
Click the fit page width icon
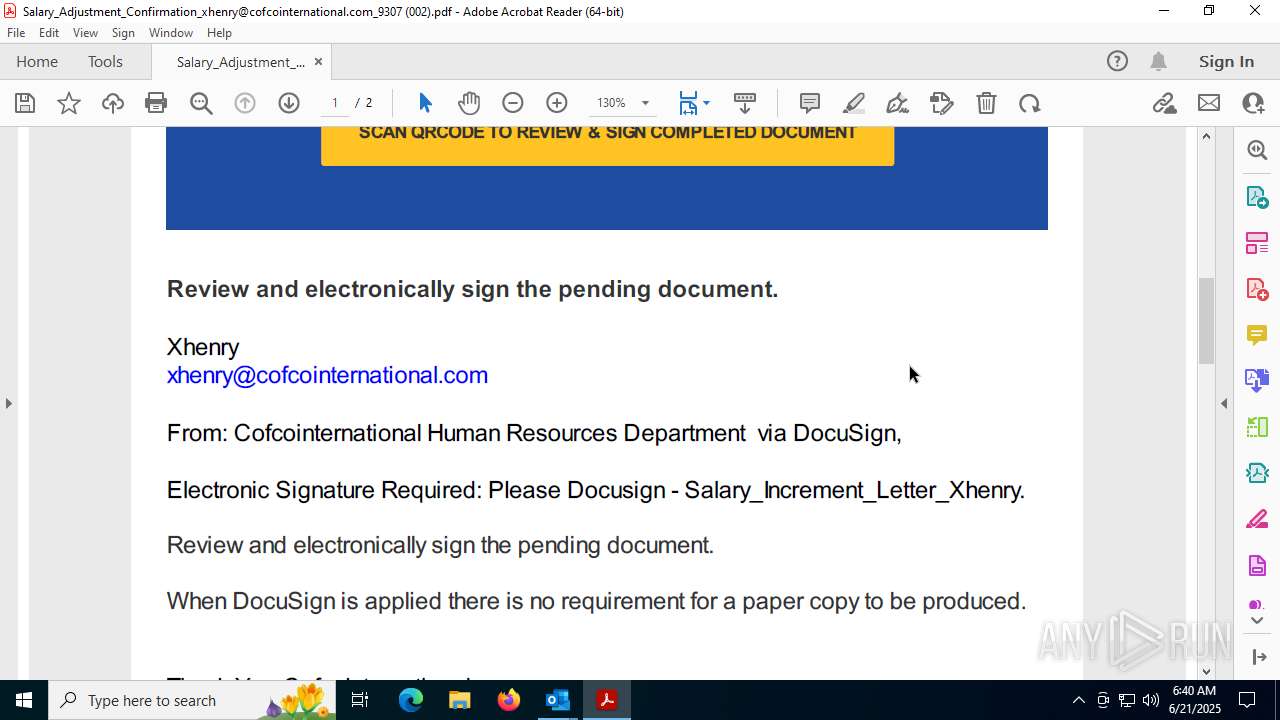[x=688, y=103]
